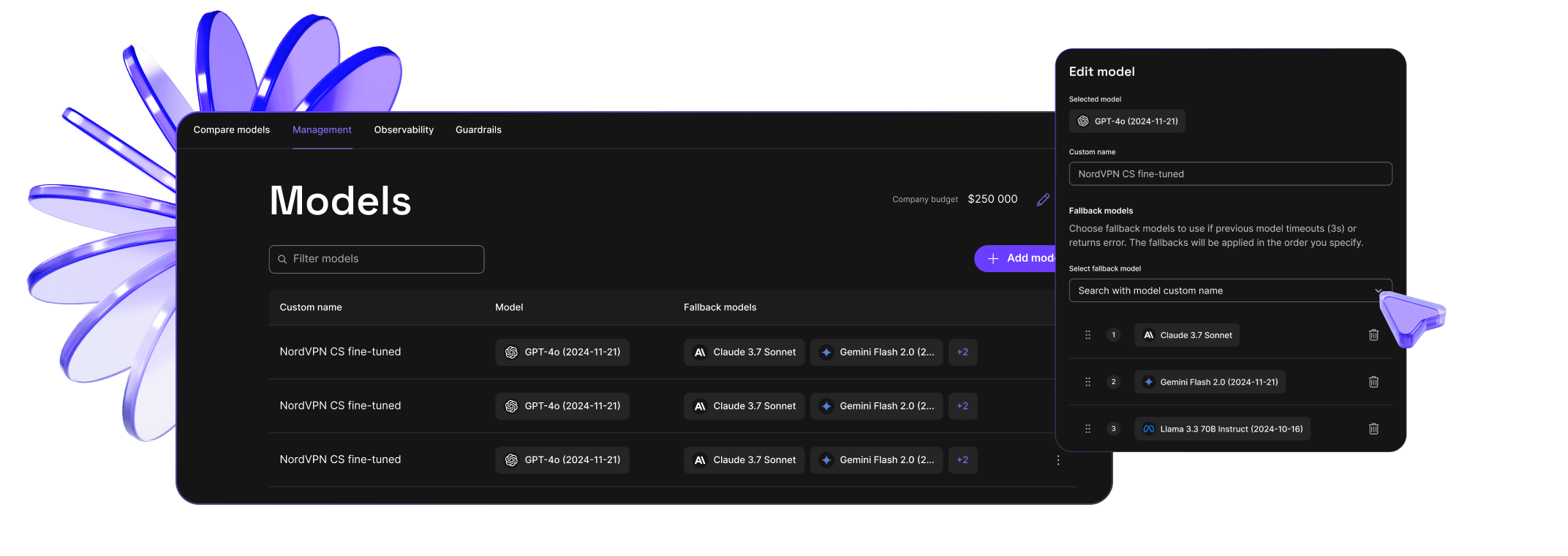Delete the Llama 3.3 70B fallback with trash icon
The height and width of the screenshot is (556, 1568).
[x=1373, y=429]
